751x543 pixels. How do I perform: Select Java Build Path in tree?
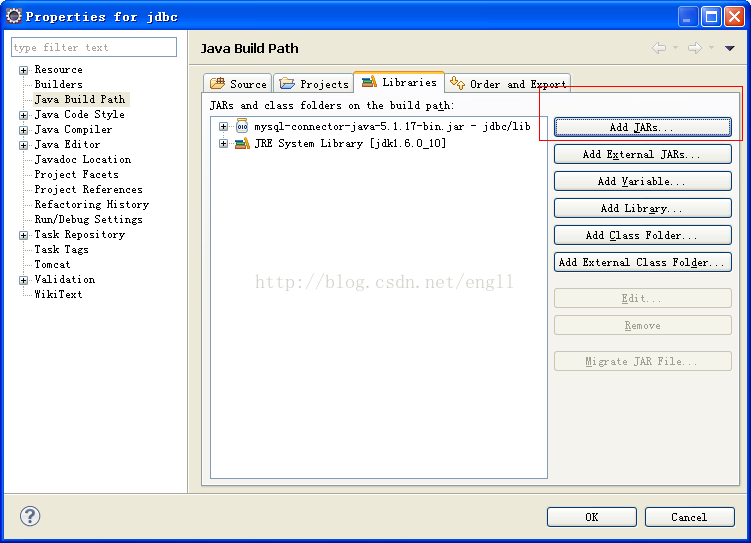[x=80, y=99]
